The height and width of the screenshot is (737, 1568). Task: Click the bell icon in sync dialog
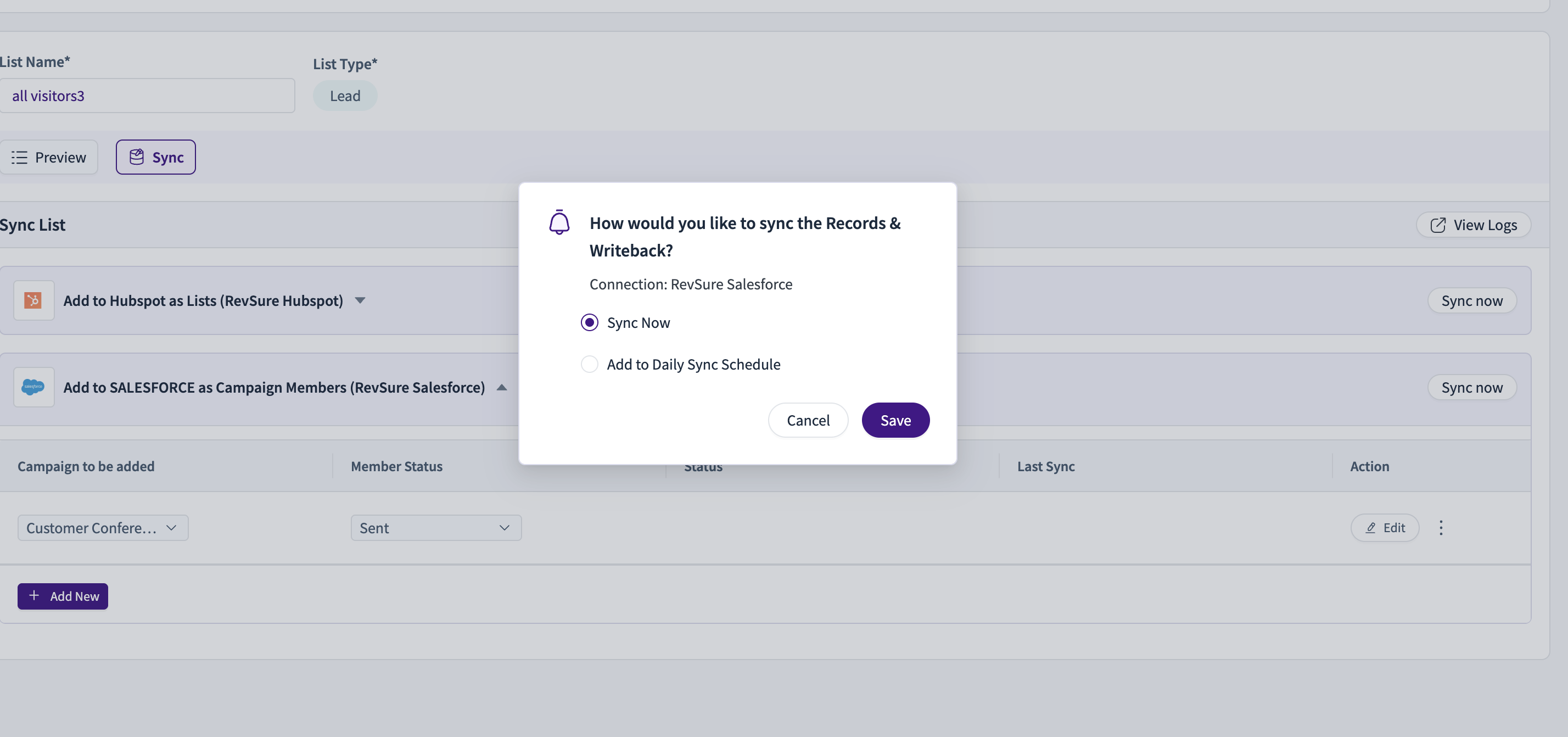pos(559,222)
